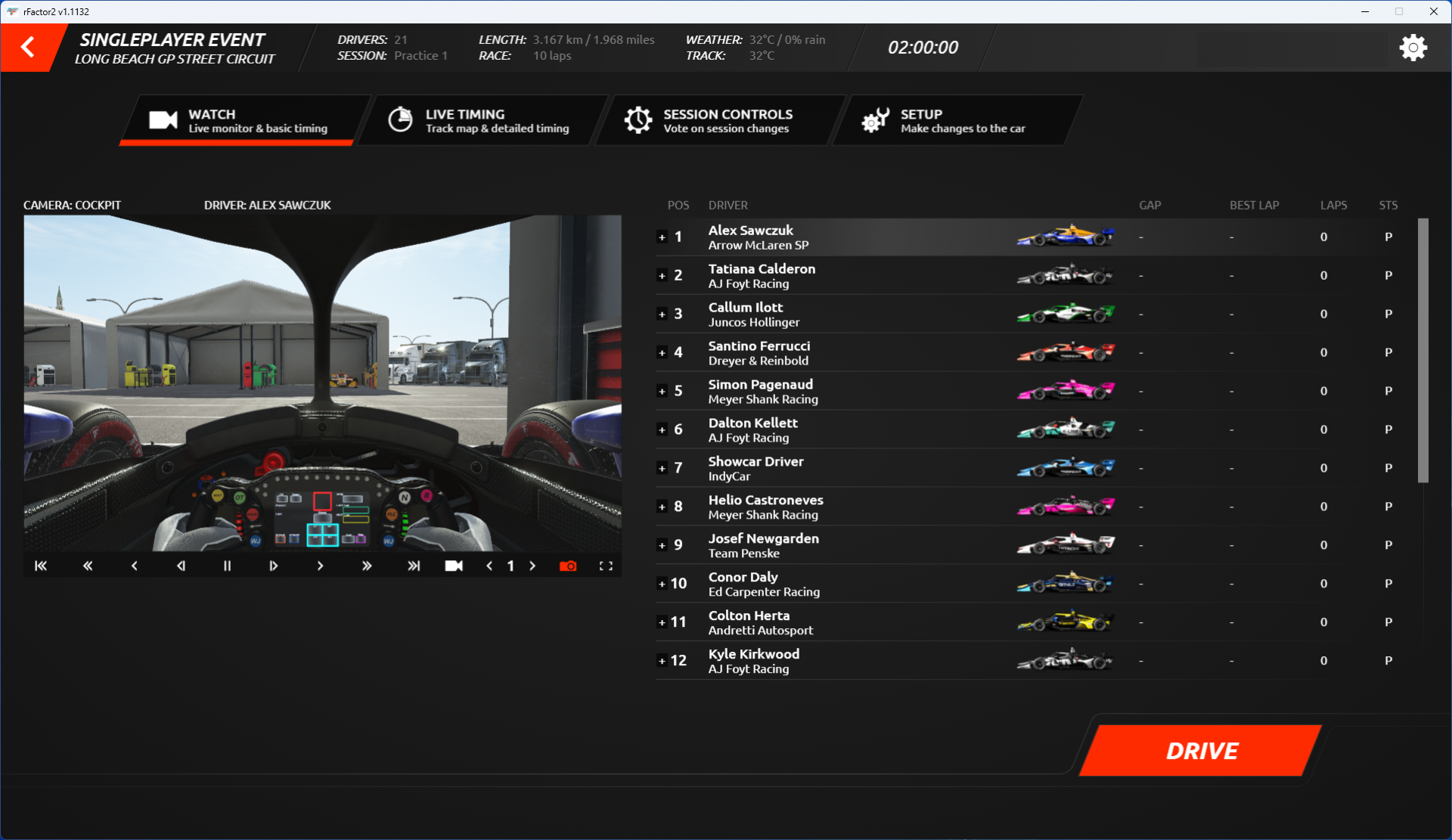Expand Colton Herta's row

point(662,623)
